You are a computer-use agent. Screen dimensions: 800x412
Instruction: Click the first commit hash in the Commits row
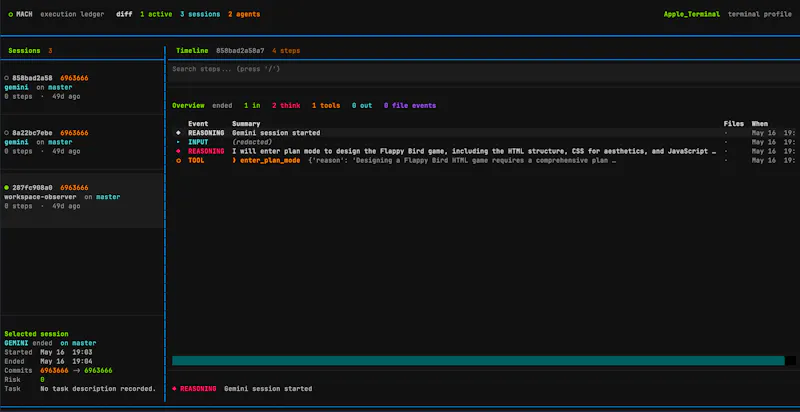coord(54,371)
